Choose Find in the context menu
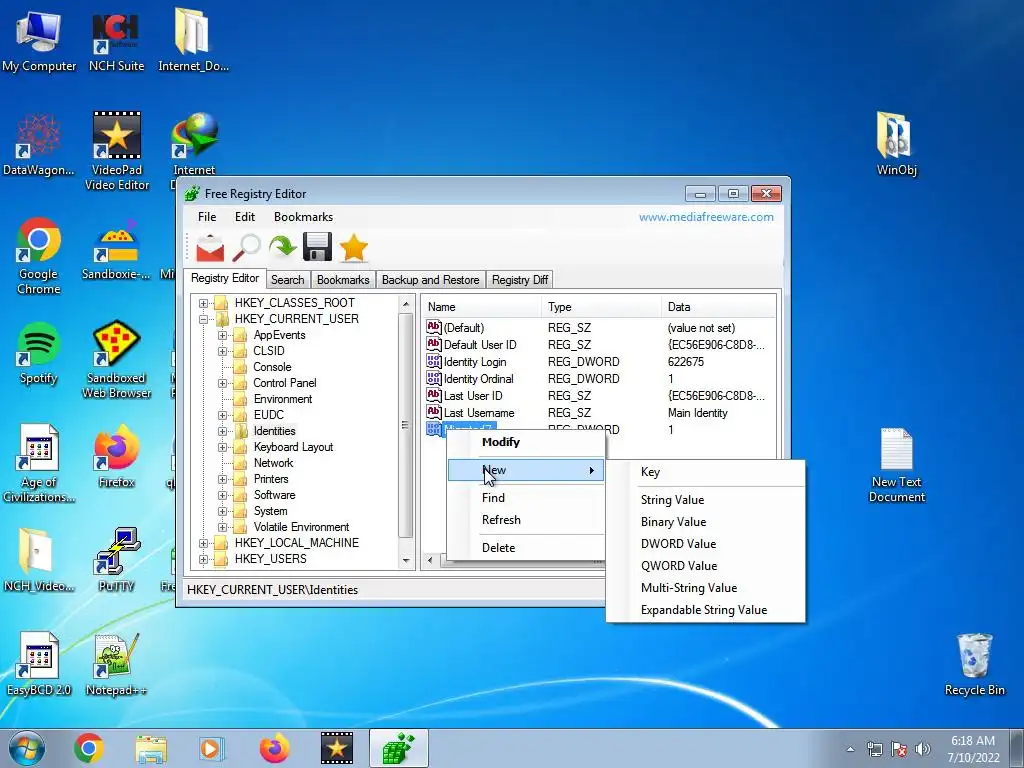1024x768 pixels. click(x=526, y=498)
